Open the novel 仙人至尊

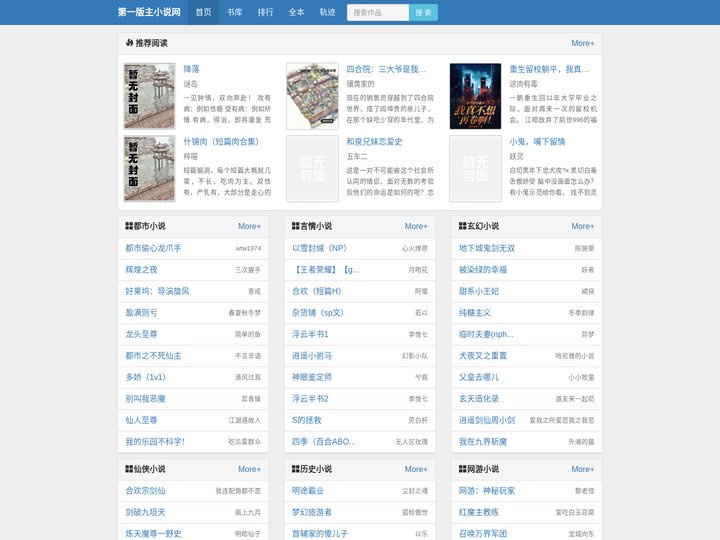pos(141,420)
